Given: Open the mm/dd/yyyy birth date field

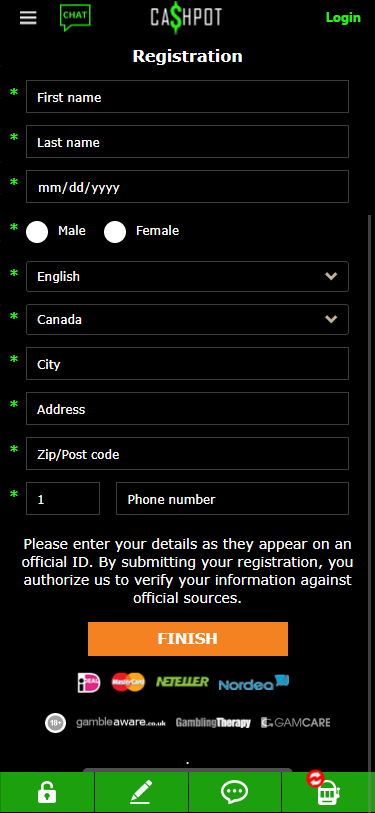Looking at the screenshot, I should coord(187,187).
